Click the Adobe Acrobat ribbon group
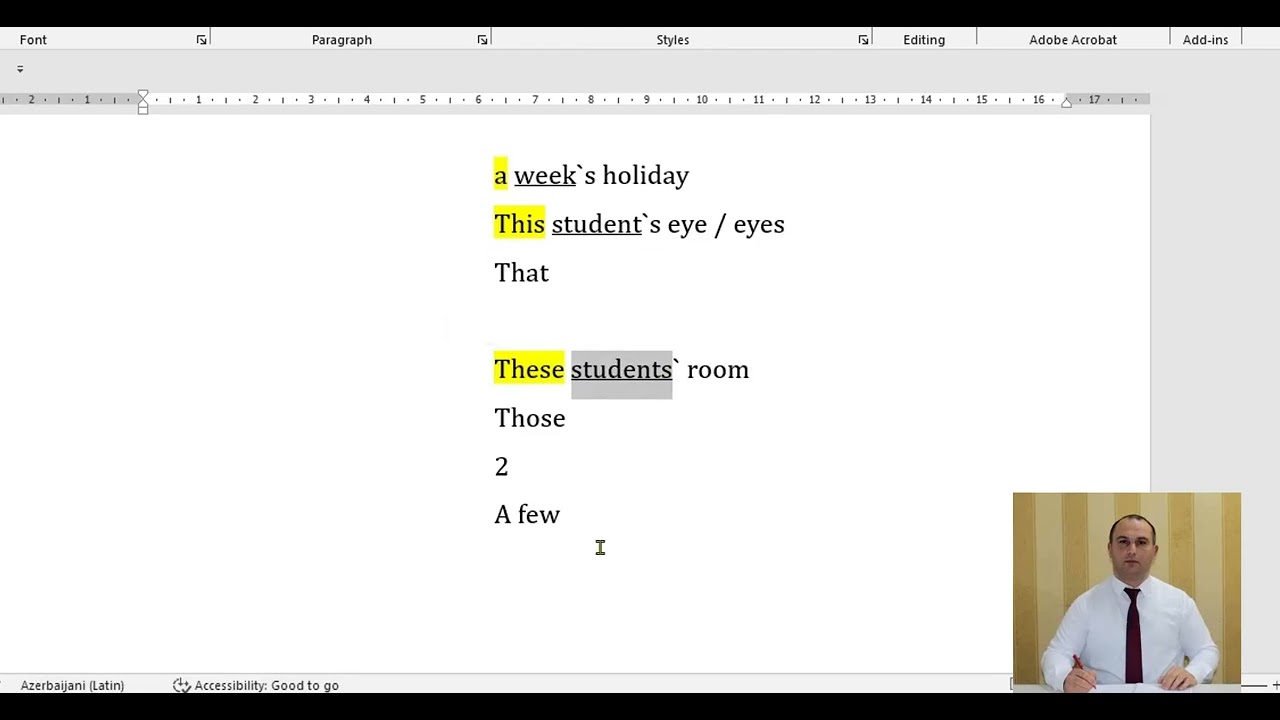 [1073, 40]
